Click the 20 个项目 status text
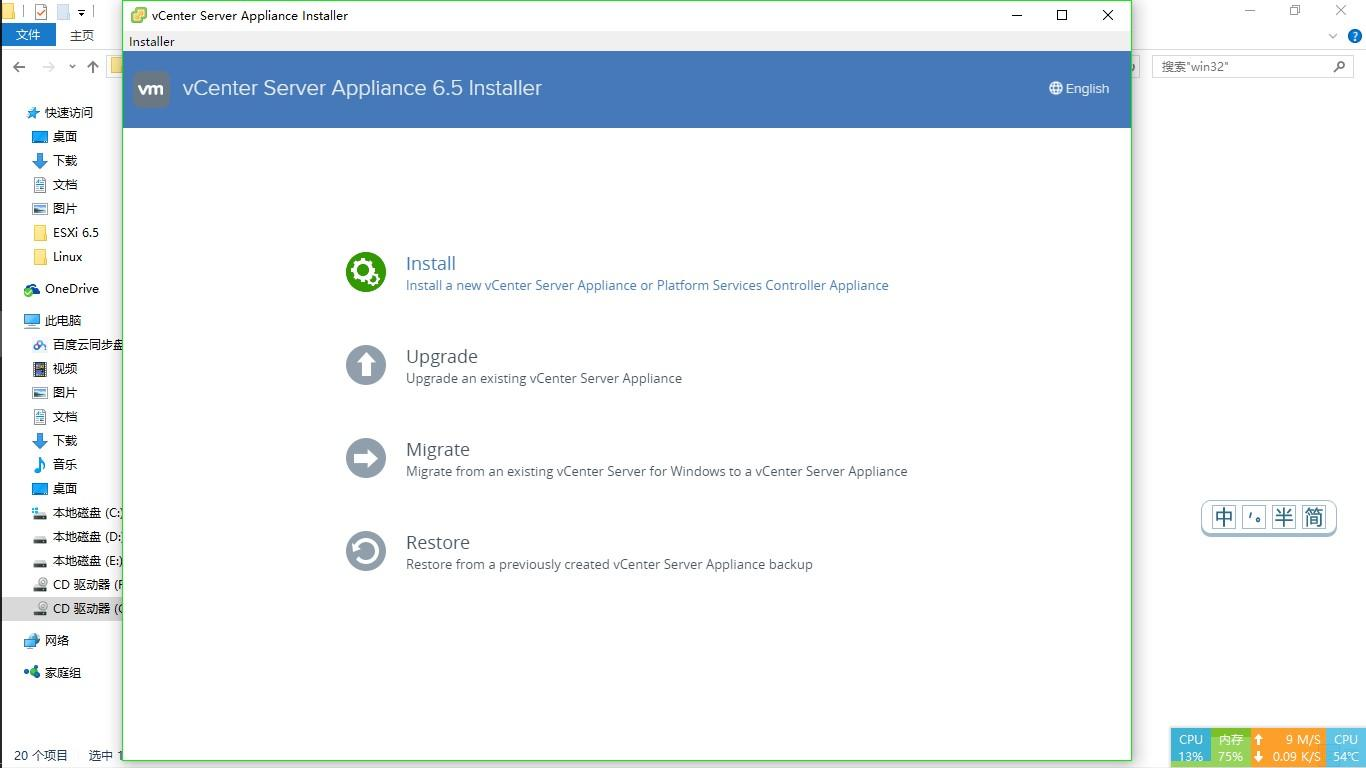Image resolution: width=1366 pixels, height=768 pixels. (x=41, y=756)
